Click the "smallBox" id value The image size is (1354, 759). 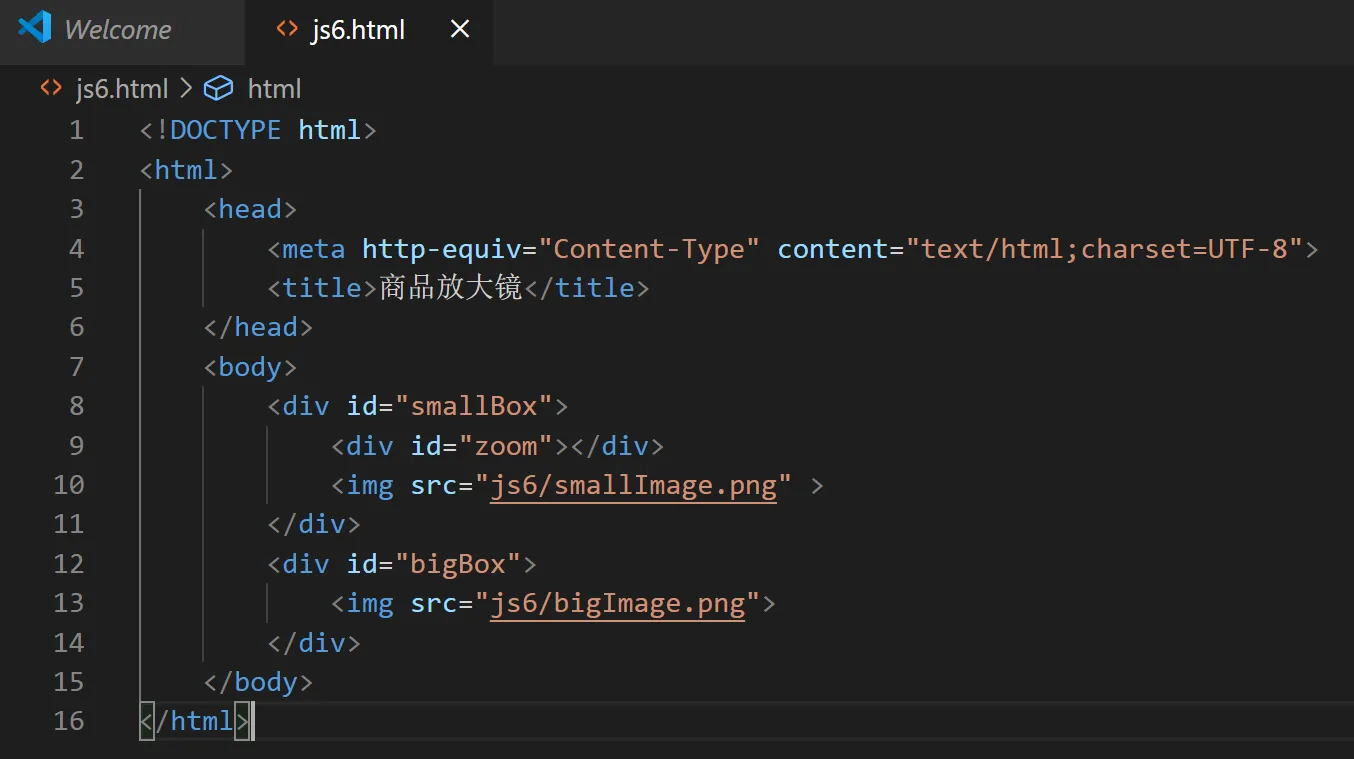pyautogui.click(x=474, y=406)
